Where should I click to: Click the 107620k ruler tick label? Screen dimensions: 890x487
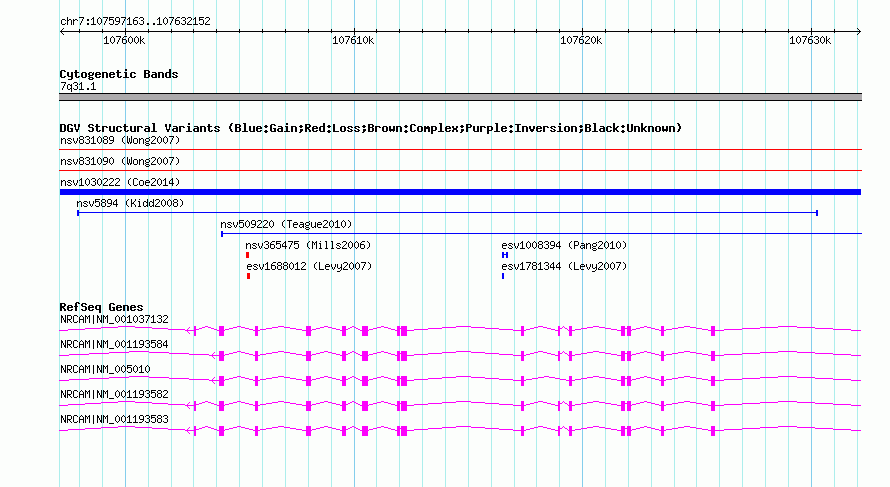[x=581, y=40]
